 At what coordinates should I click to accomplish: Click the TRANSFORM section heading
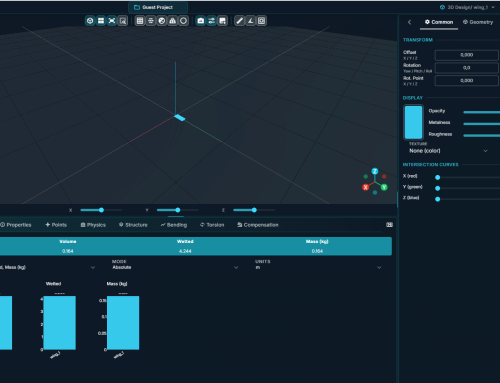tap(418, 40)
